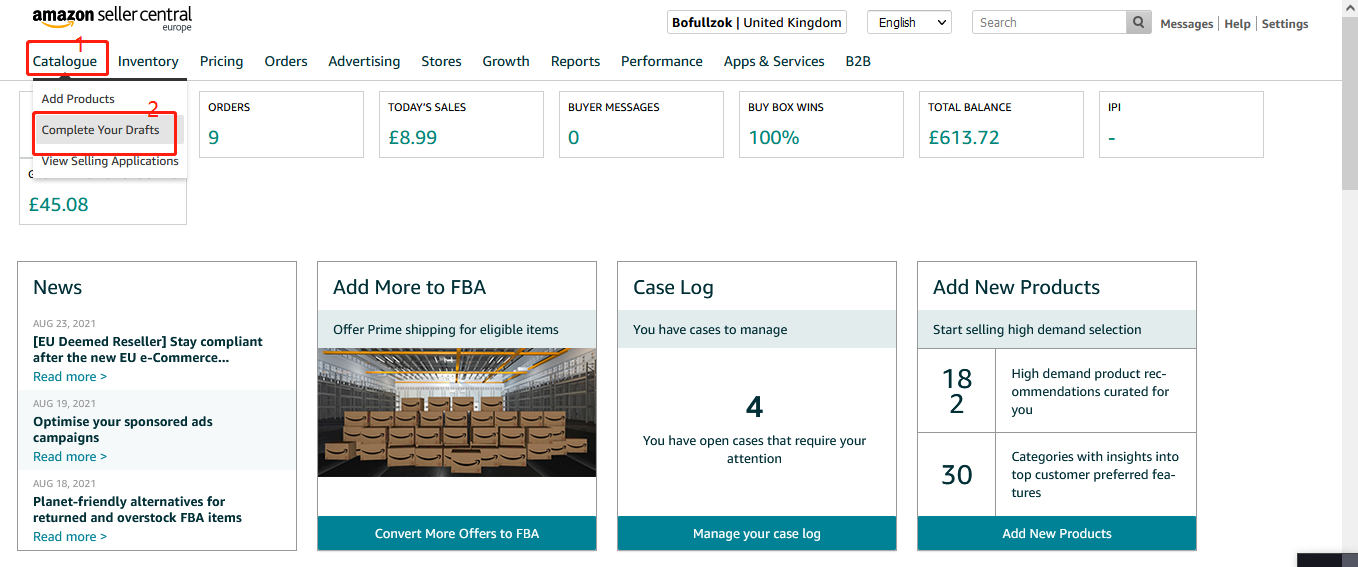The image size is (1358, 567).
Task: Click Manage your case log button
Action: click(x=757, y=533)
